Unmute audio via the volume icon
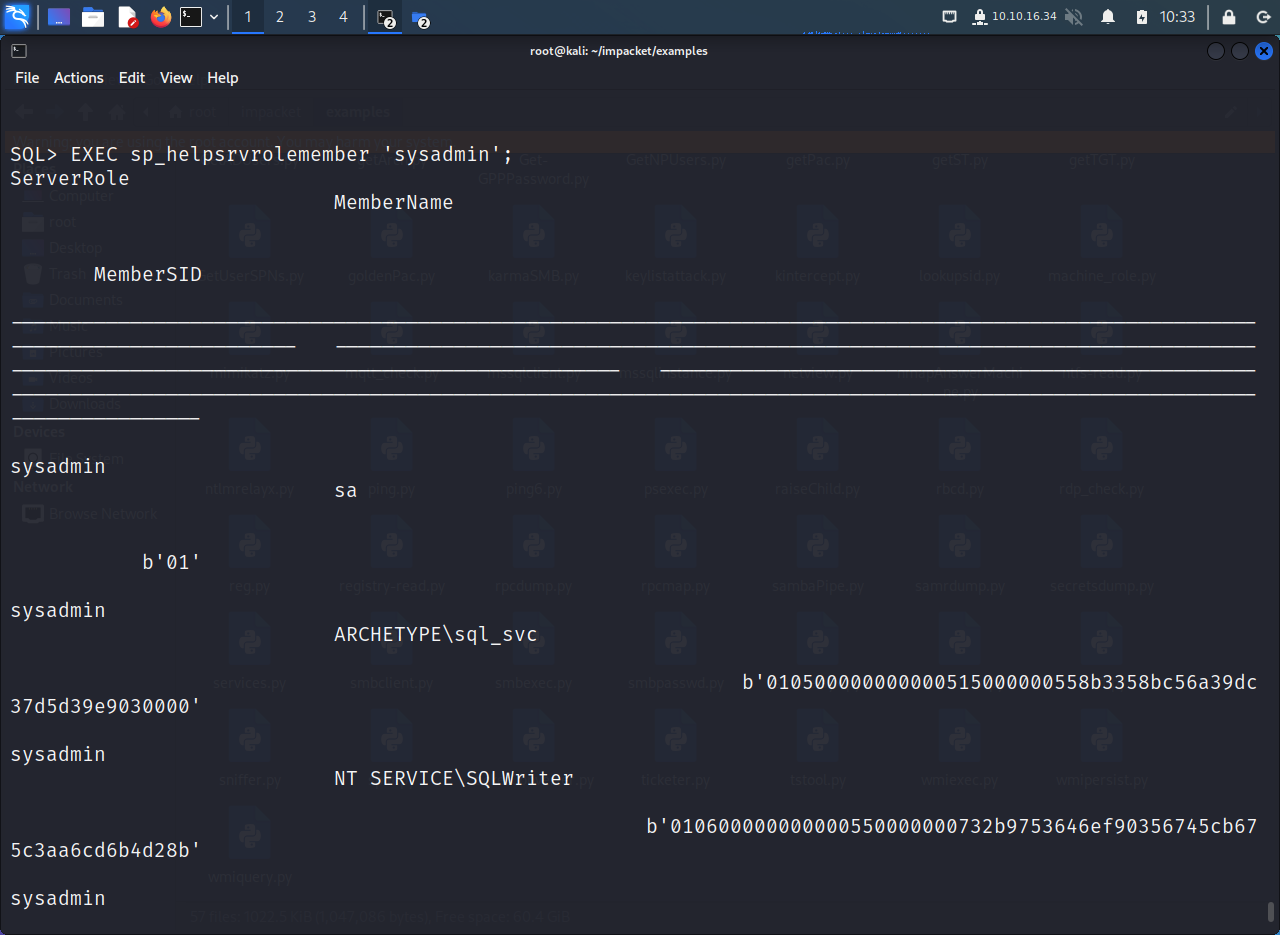Image resolution: width=1280 pixels, height=935 pixels. [x=1074, y=17]
